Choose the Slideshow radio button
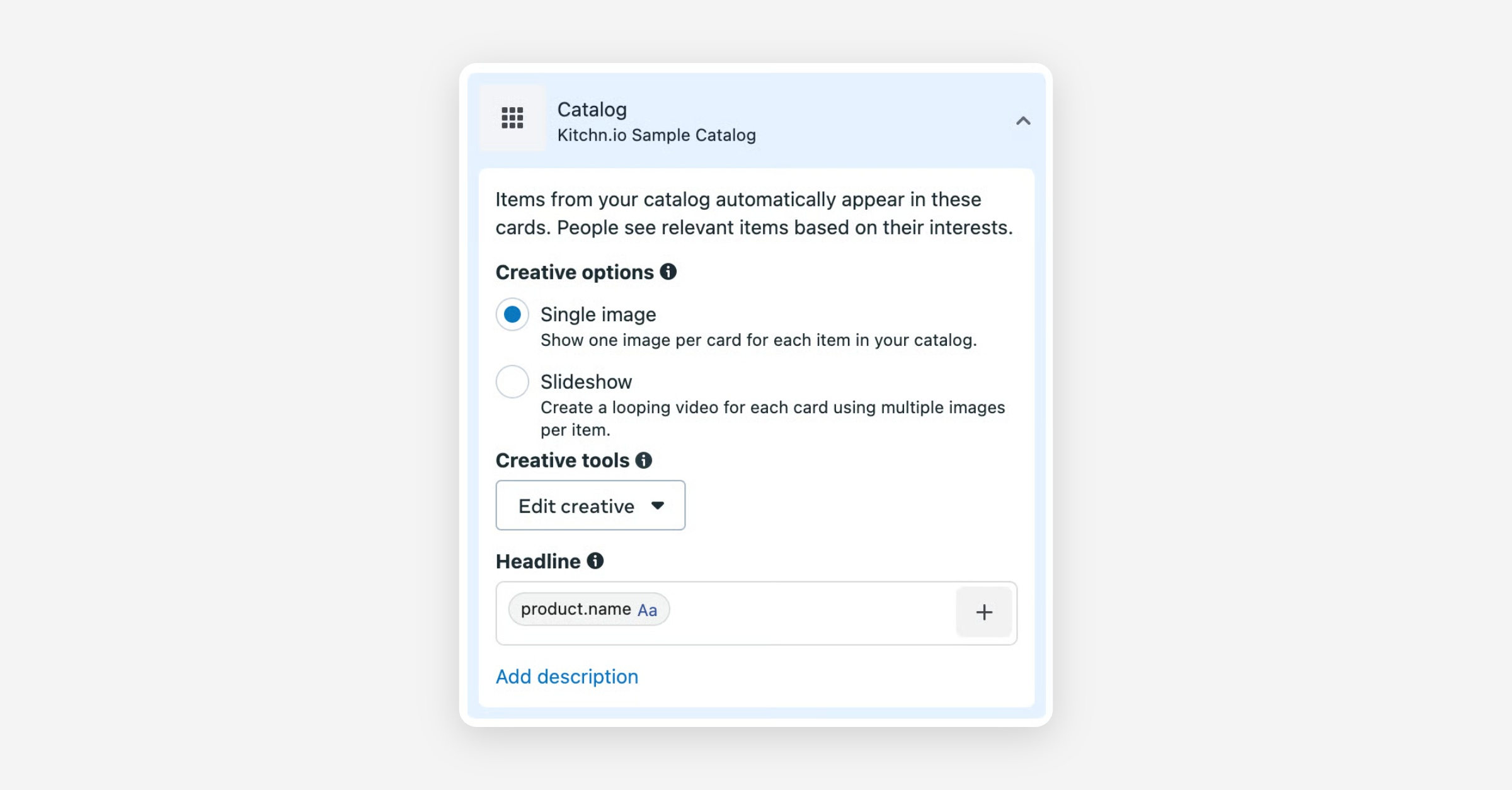The height and width of the screenshot is (790, 1512). pos(512,382)
